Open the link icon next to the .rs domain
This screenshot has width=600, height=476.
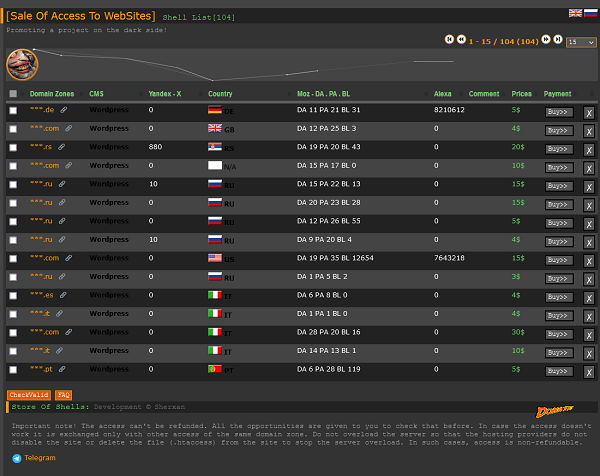61,147
